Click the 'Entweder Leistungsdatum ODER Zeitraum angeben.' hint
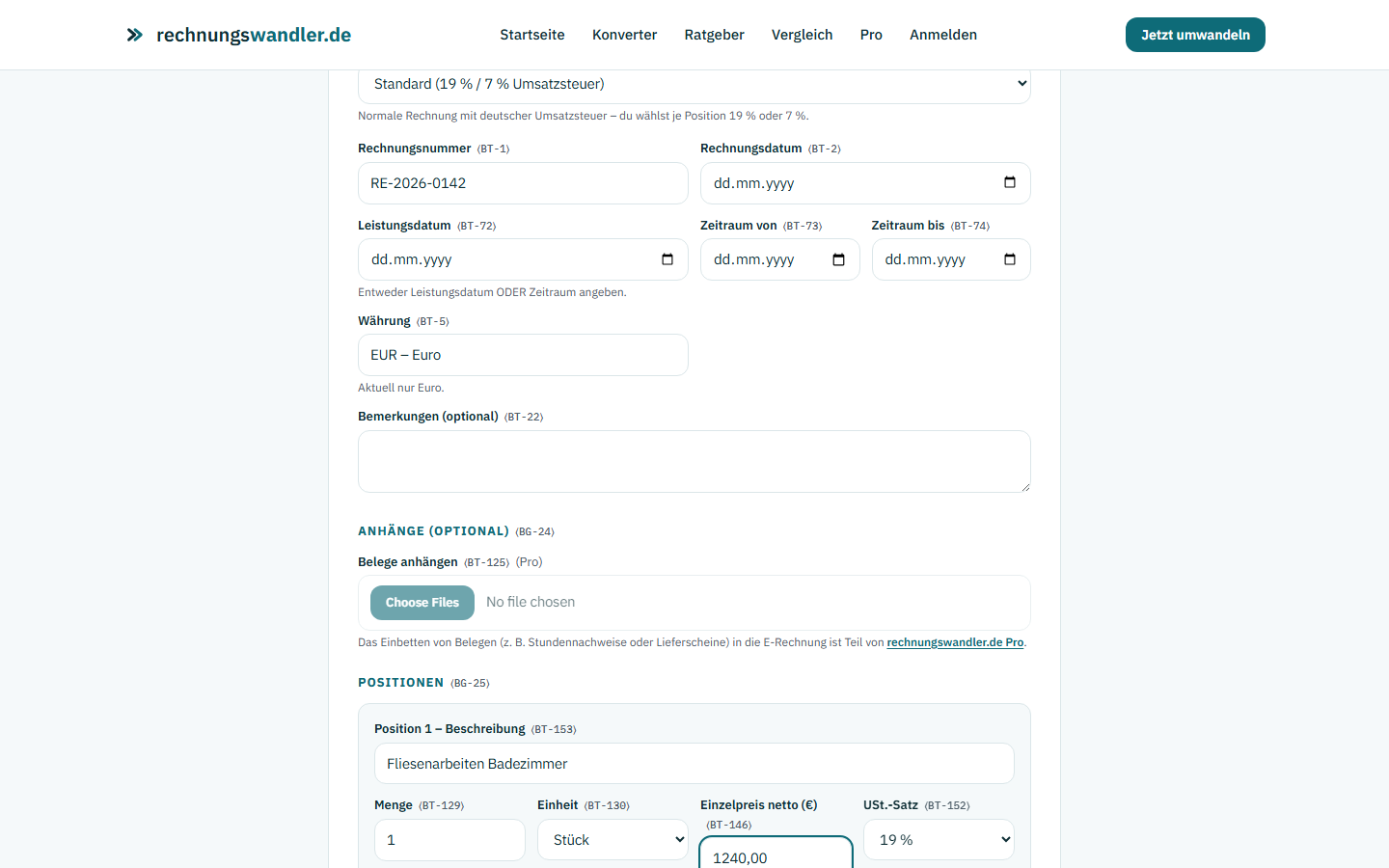The image size is (1389, 868). click(492, 292)
